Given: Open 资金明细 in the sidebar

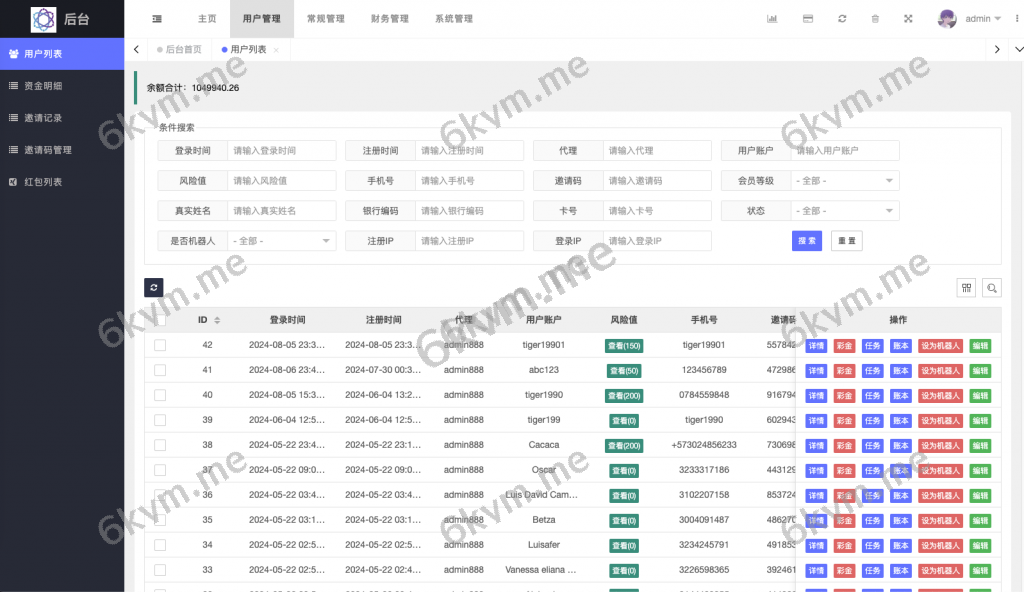Looking at the screenshot, I should (43, 86).
